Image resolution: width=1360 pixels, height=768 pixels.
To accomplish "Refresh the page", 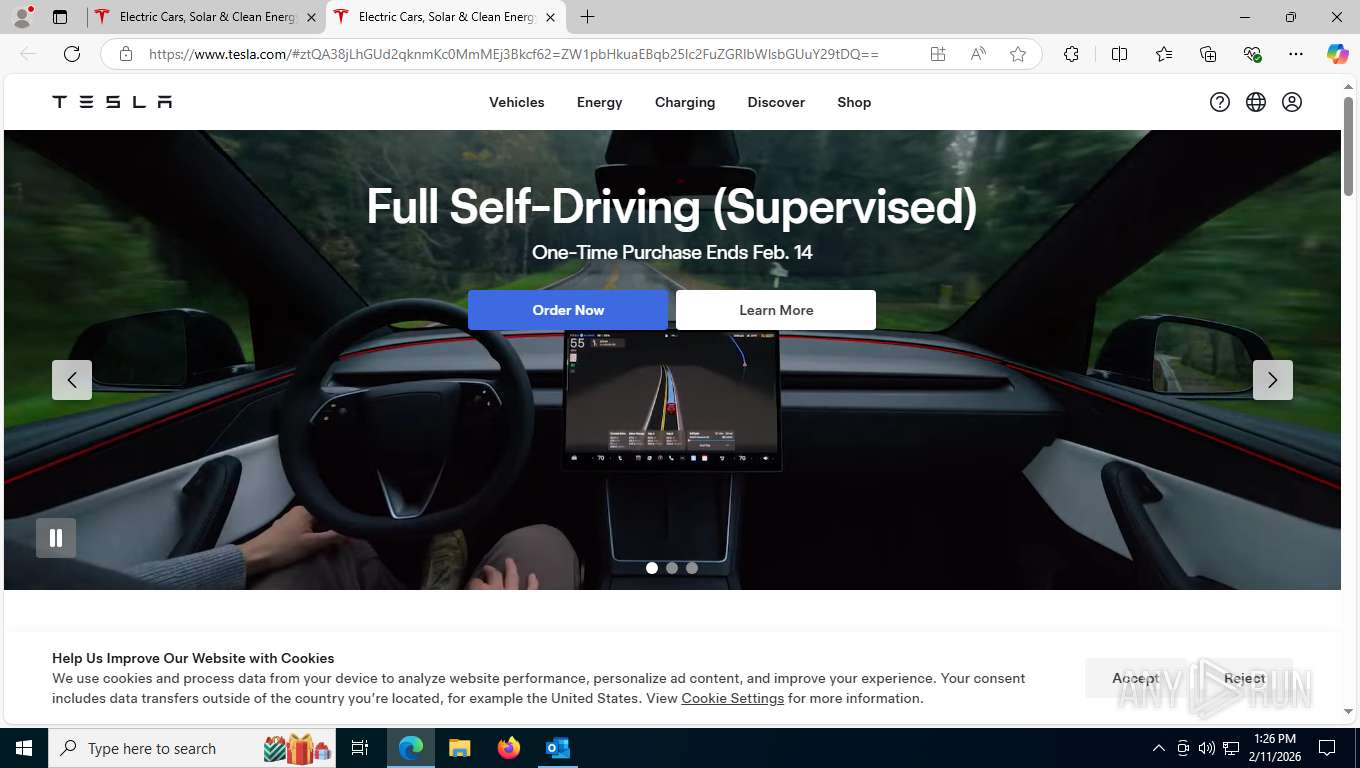I will [x=71, y=54].
